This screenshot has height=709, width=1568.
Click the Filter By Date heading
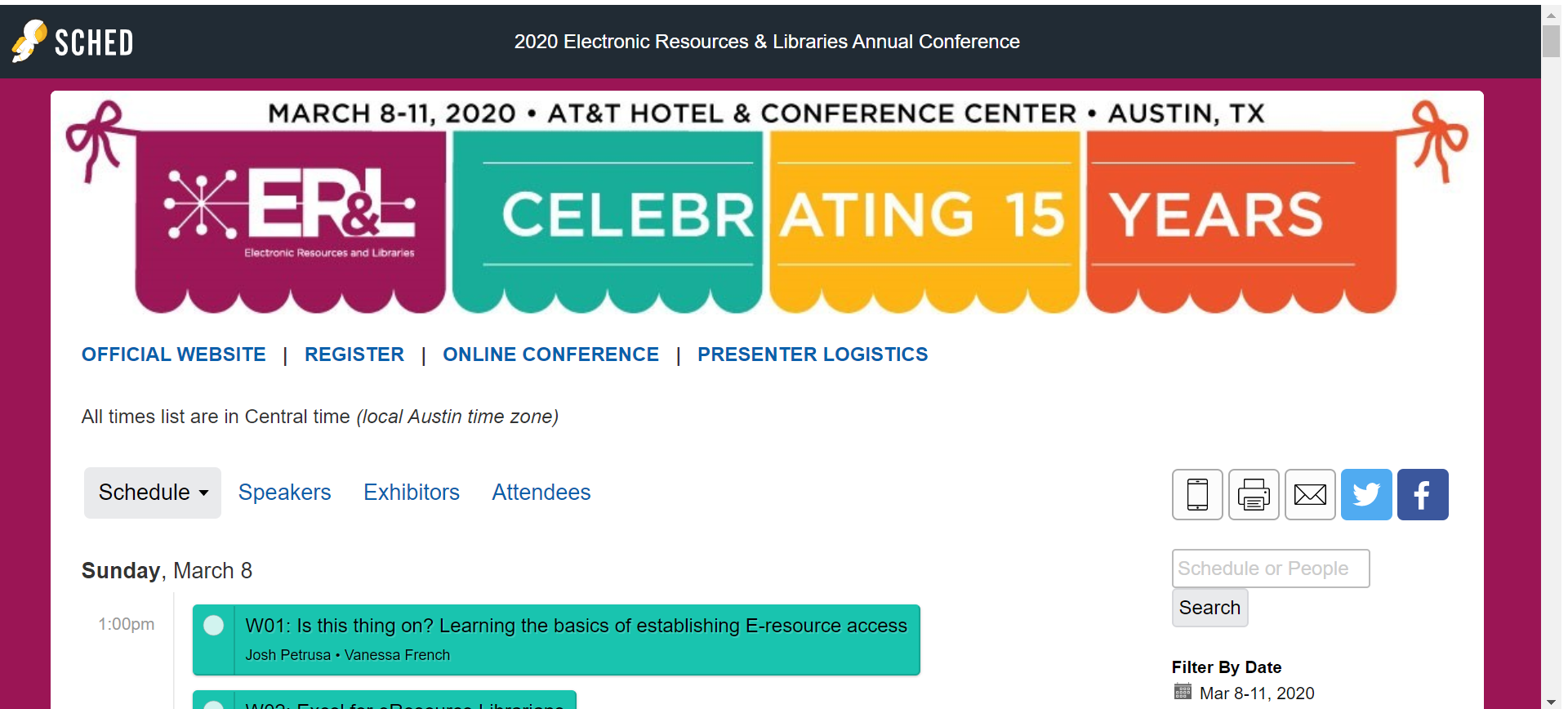tap(1227, 667)
